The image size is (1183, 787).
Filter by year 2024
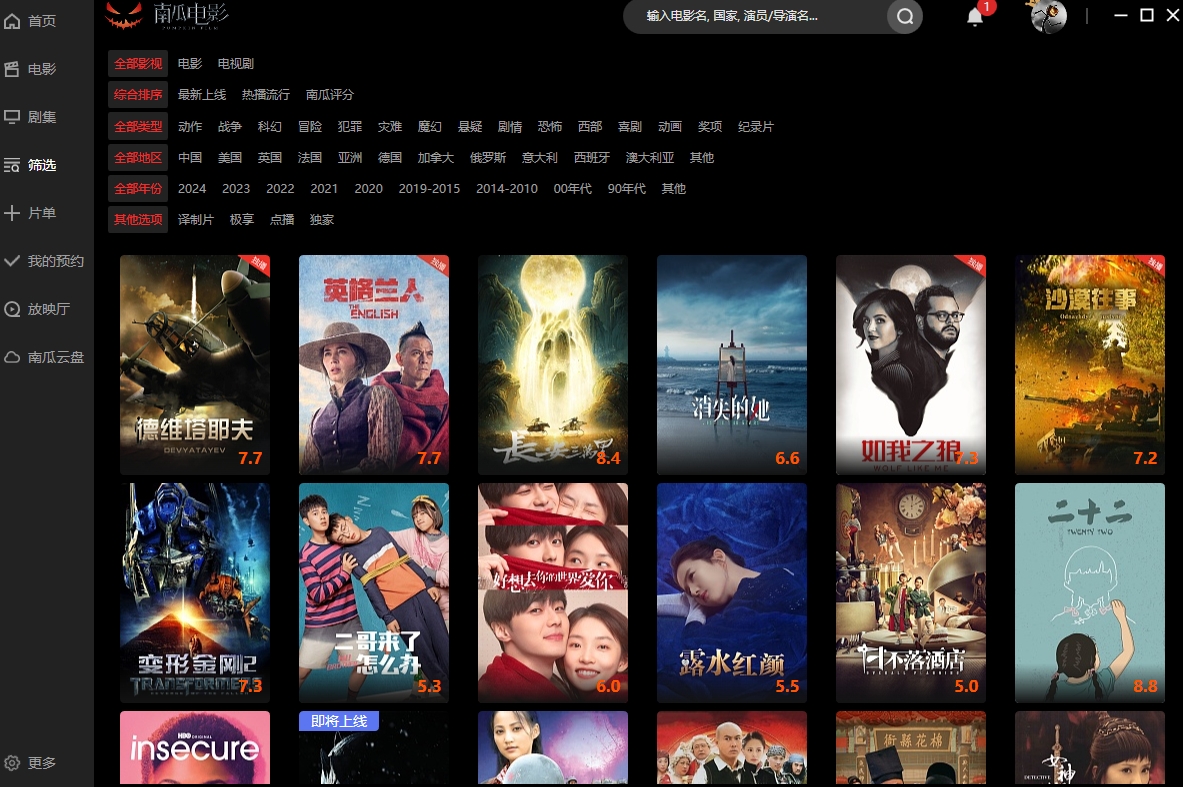(x=192, y=189)
